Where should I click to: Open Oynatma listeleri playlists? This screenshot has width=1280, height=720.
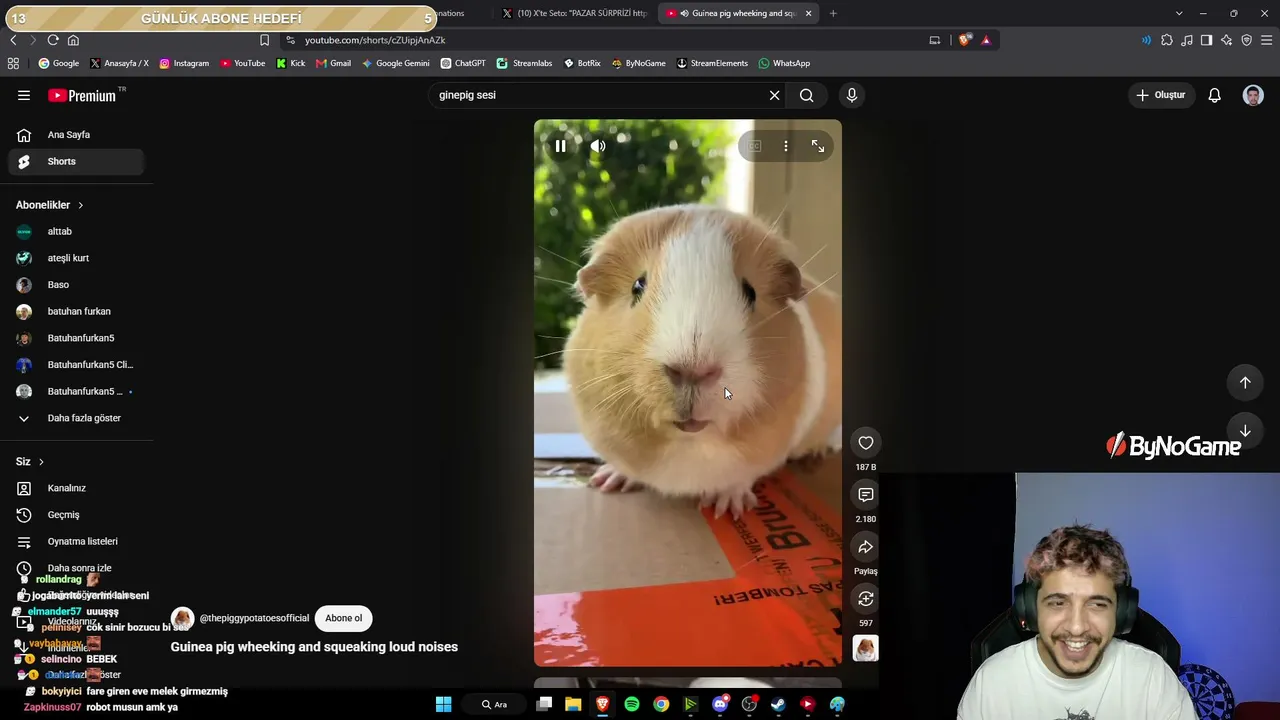coord(76,541)
